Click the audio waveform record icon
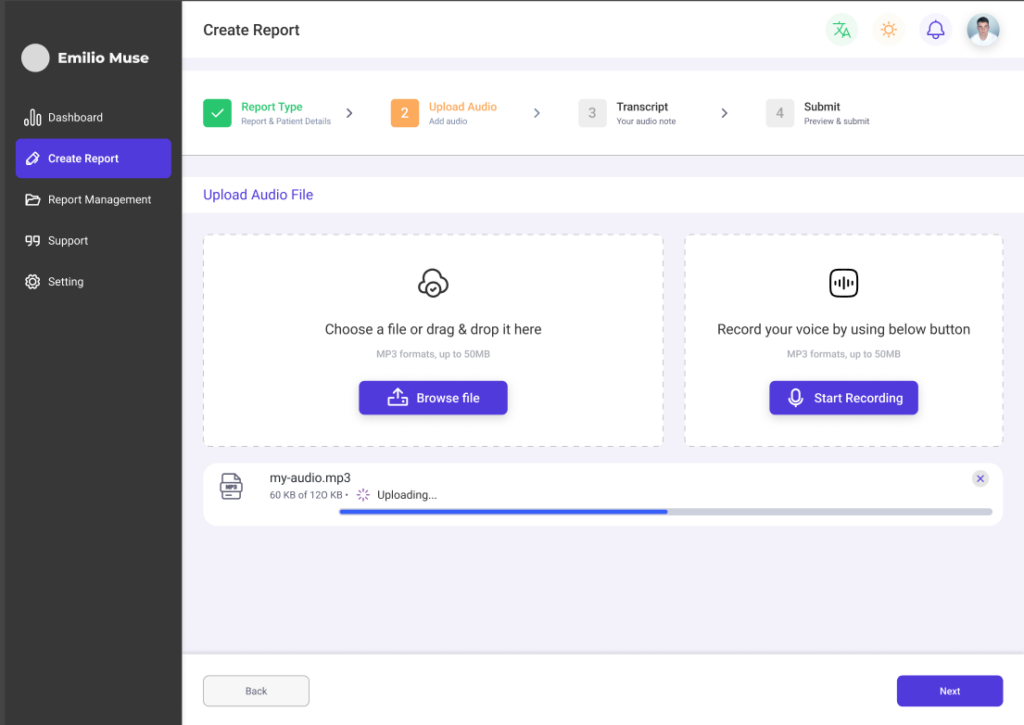Image resolution: width=1024 pixels, height=725 pixels. click(843, 284)
